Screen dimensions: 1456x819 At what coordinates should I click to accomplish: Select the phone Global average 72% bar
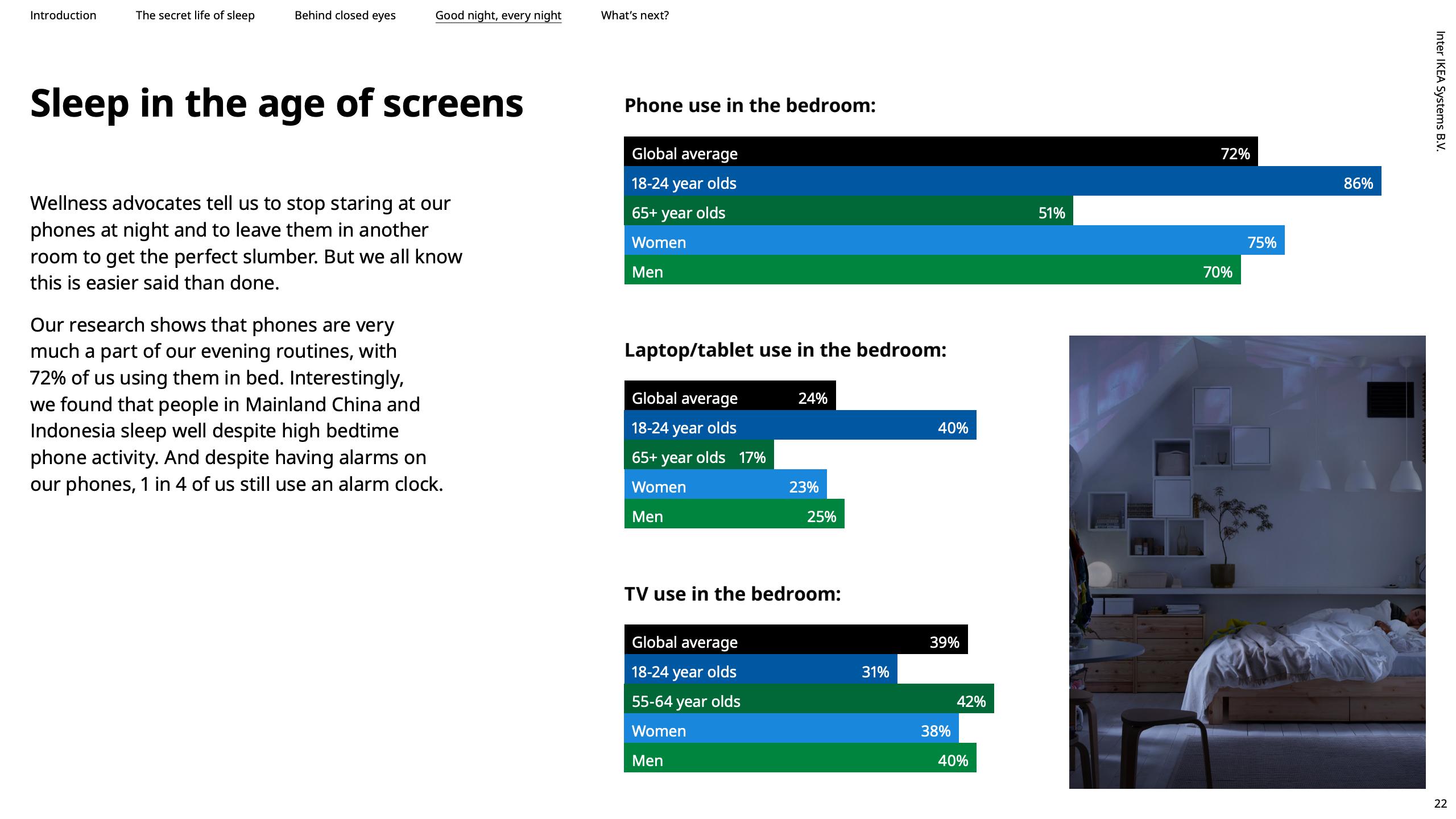[x=941, y=151]
